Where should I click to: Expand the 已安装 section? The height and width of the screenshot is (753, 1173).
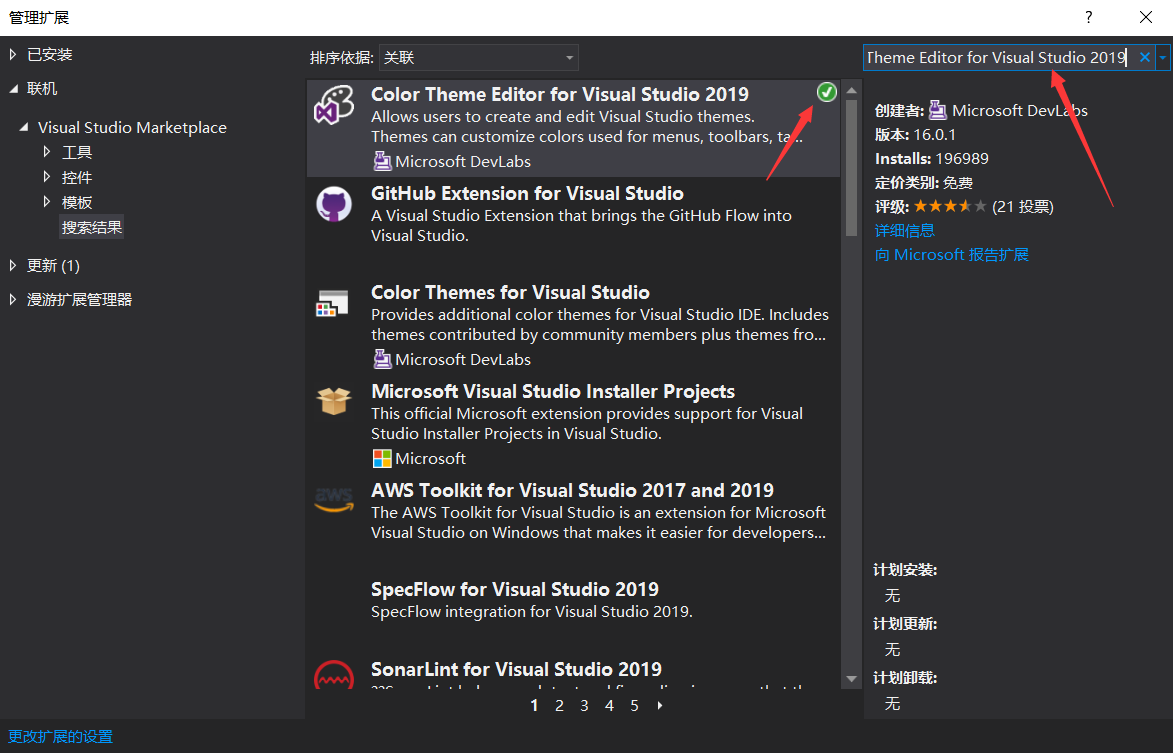click(12, 53)
